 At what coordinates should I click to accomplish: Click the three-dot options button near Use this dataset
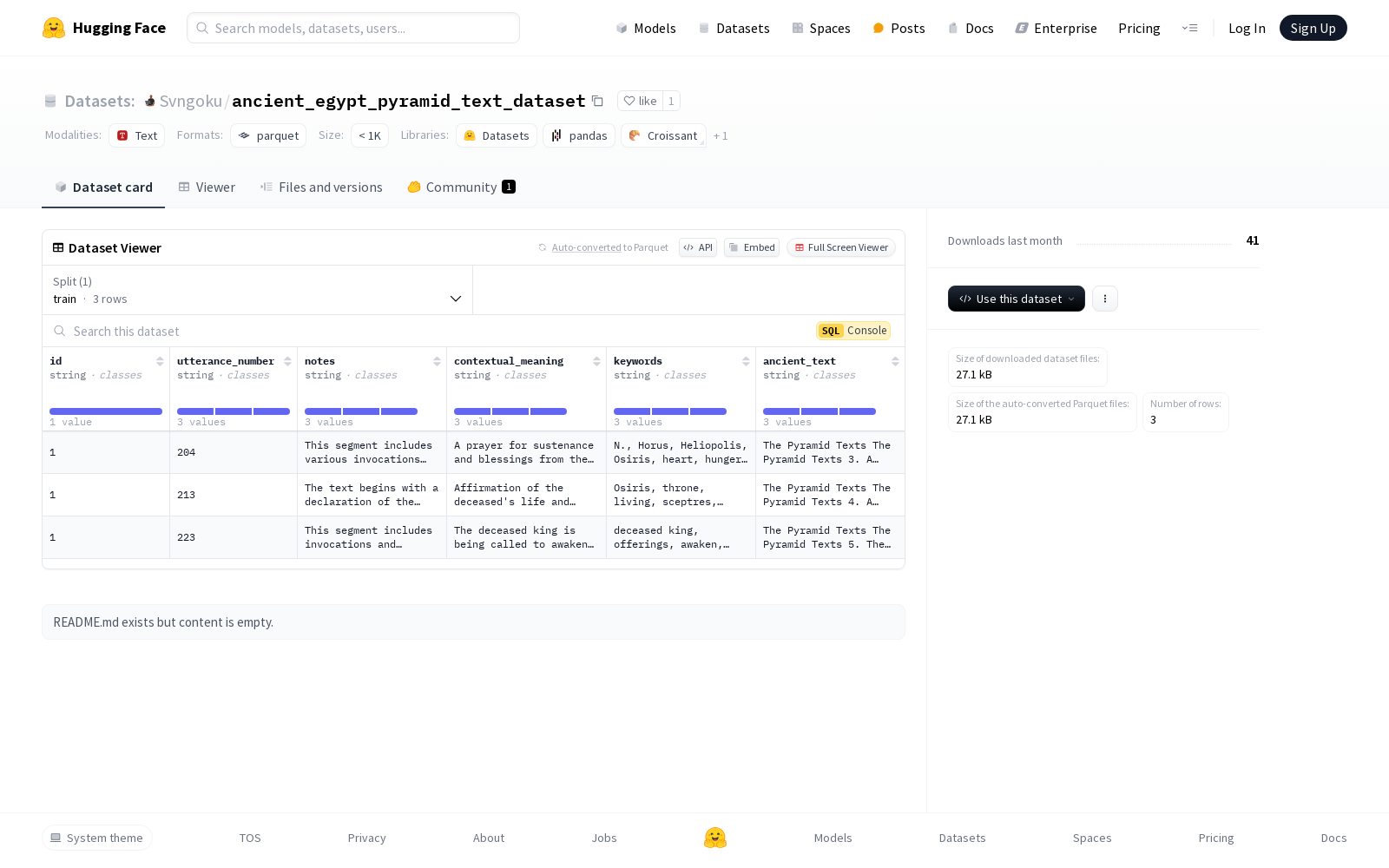(1104, 299)
